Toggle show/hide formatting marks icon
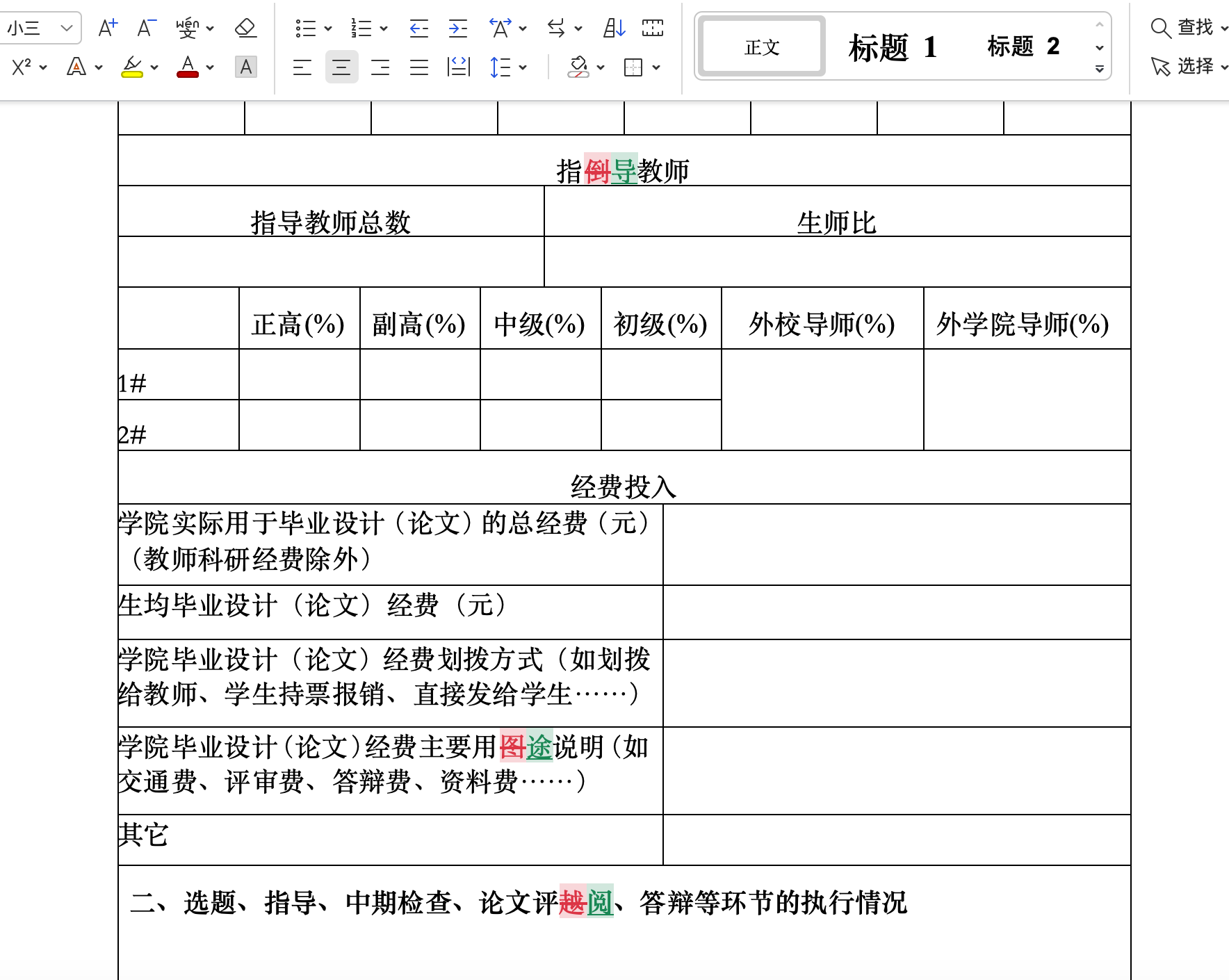 (x=653, y=28)
